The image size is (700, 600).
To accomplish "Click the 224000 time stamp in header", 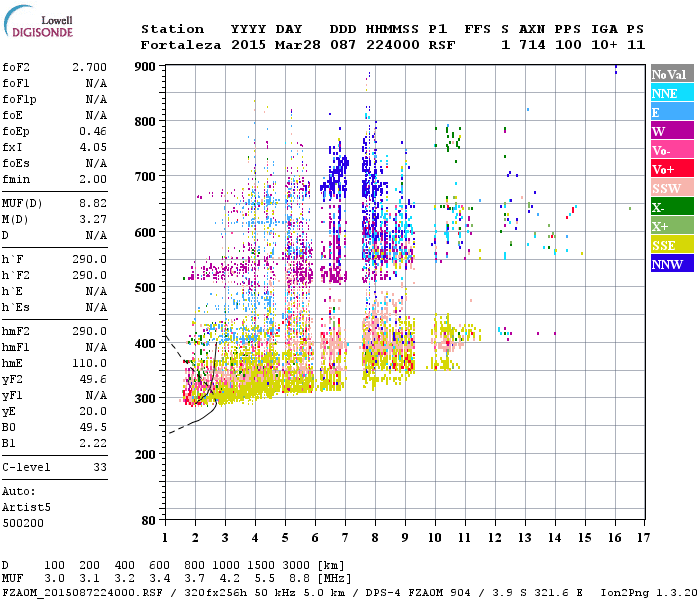I will click(391, 45).
